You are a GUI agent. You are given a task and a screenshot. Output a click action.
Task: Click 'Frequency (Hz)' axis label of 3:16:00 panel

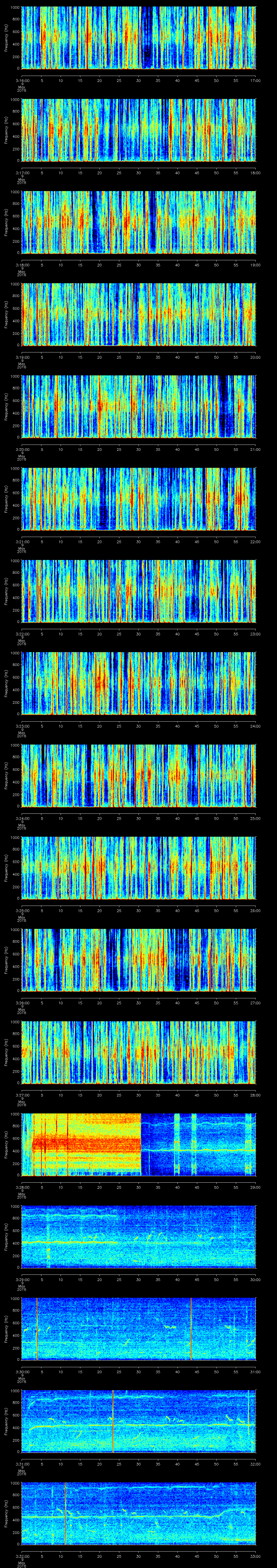click(6, 38)
